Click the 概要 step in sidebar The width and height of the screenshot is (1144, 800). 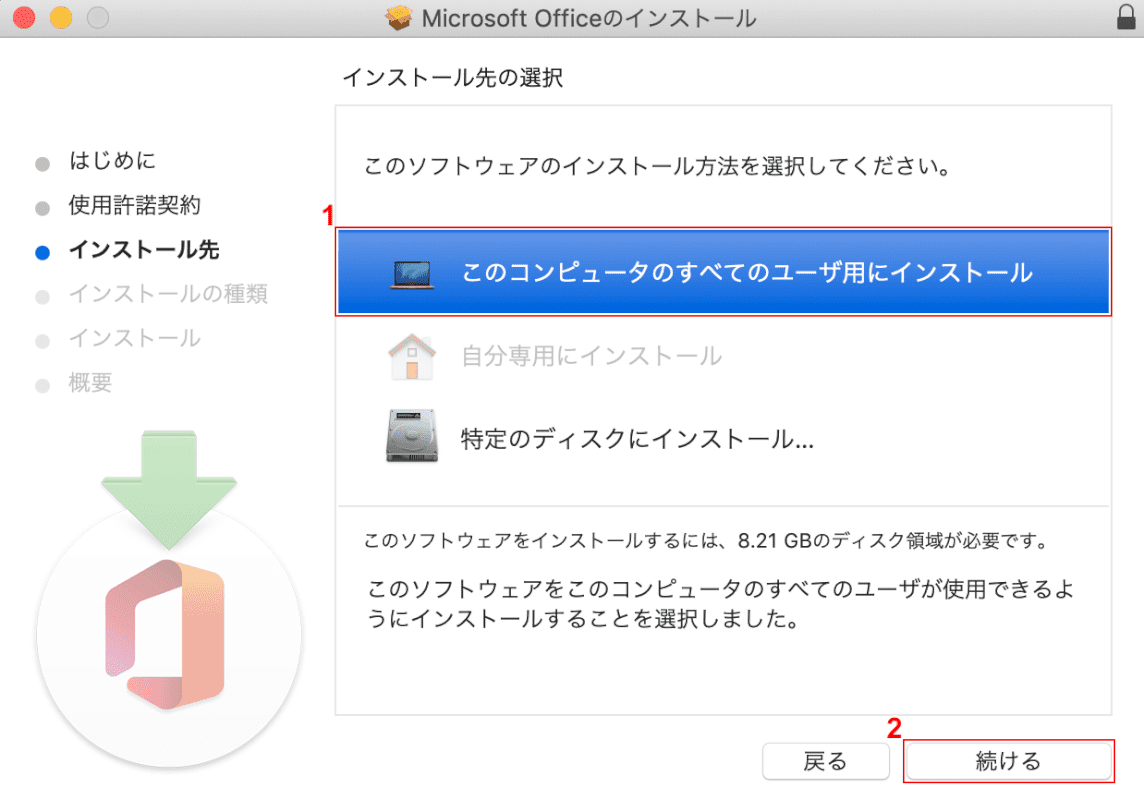[90, 383]
